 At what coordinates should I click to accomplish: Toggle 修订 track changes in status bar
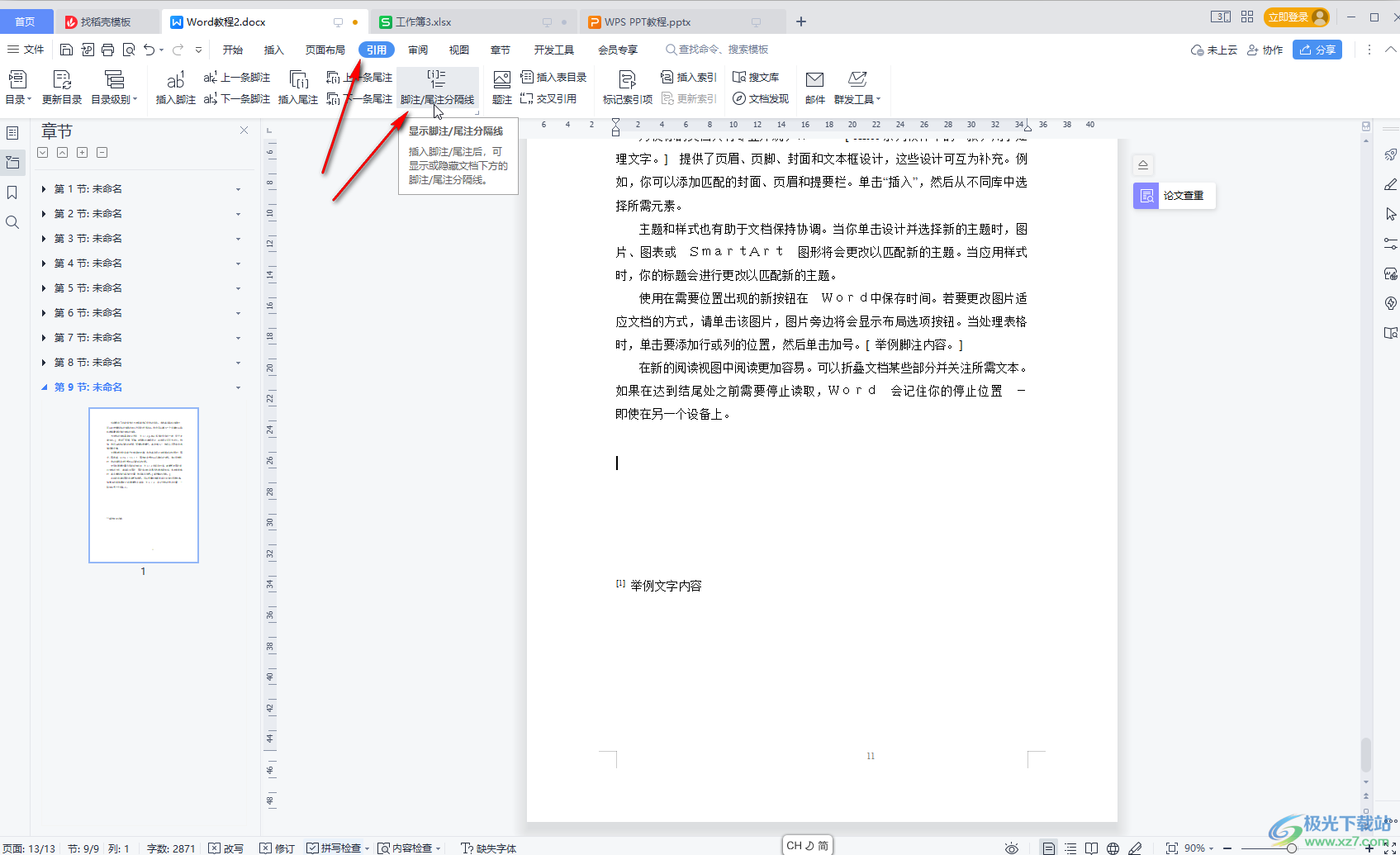(277, 848)
